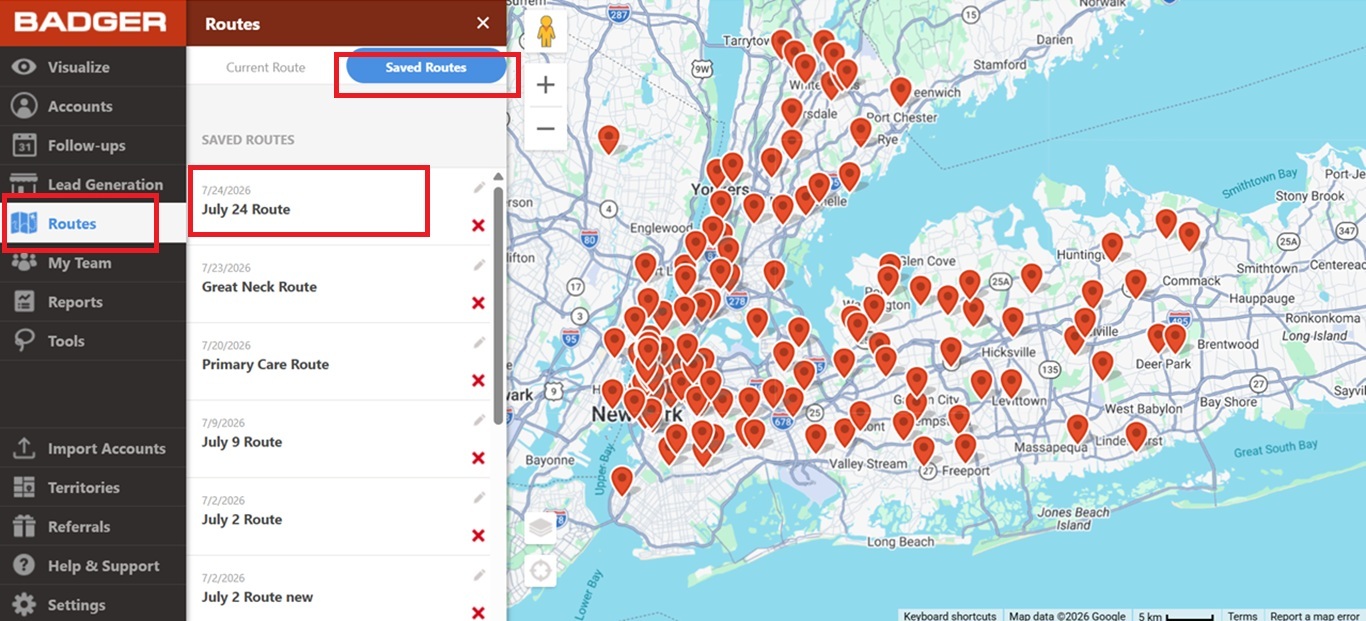This screenshot has height=621, width=1366.
Task: Open the map layers button
Action: pos(541,526)
